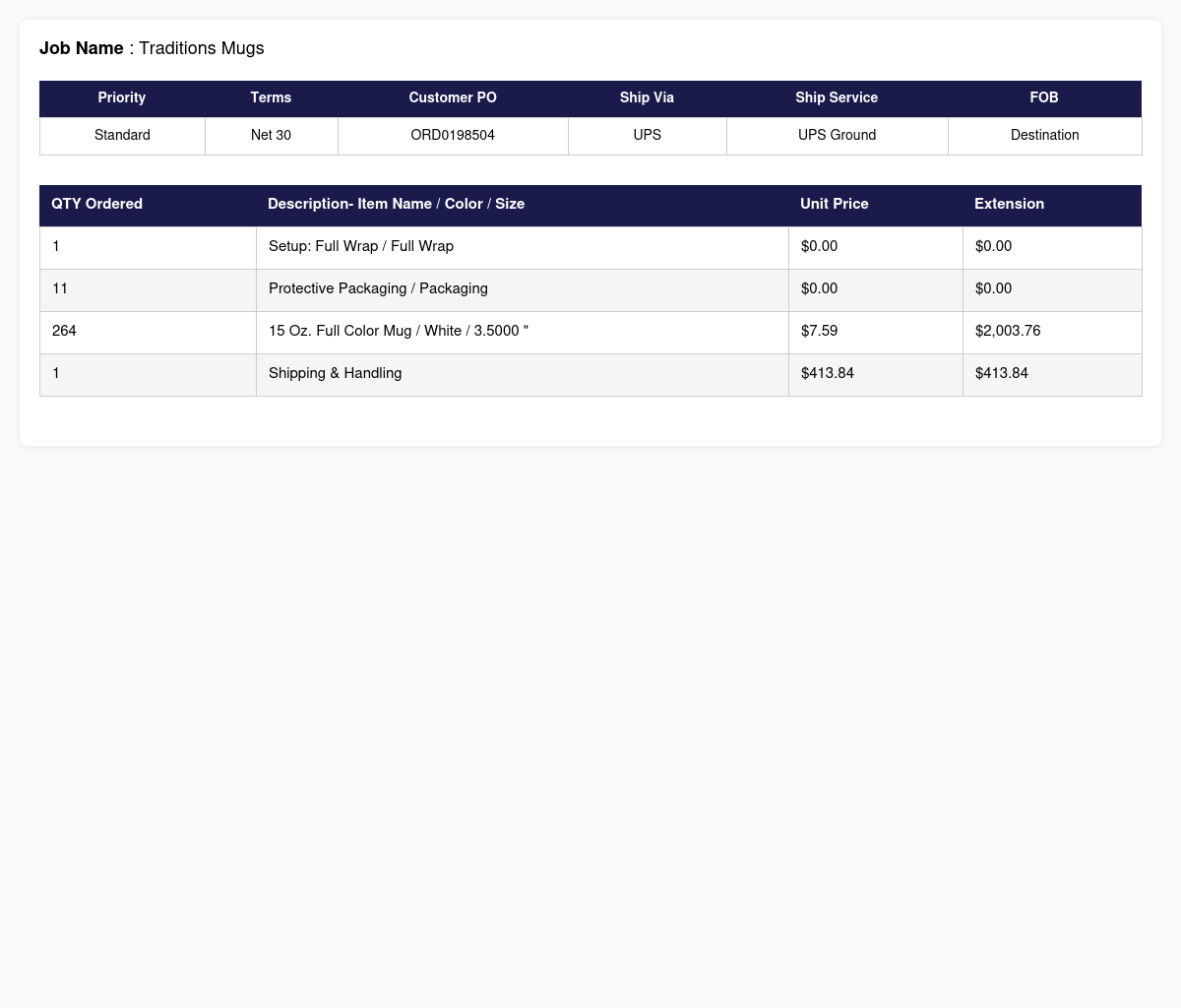
Task: Select 15 Oz. Full Color Mug description
Action: [x=523, y=332]
